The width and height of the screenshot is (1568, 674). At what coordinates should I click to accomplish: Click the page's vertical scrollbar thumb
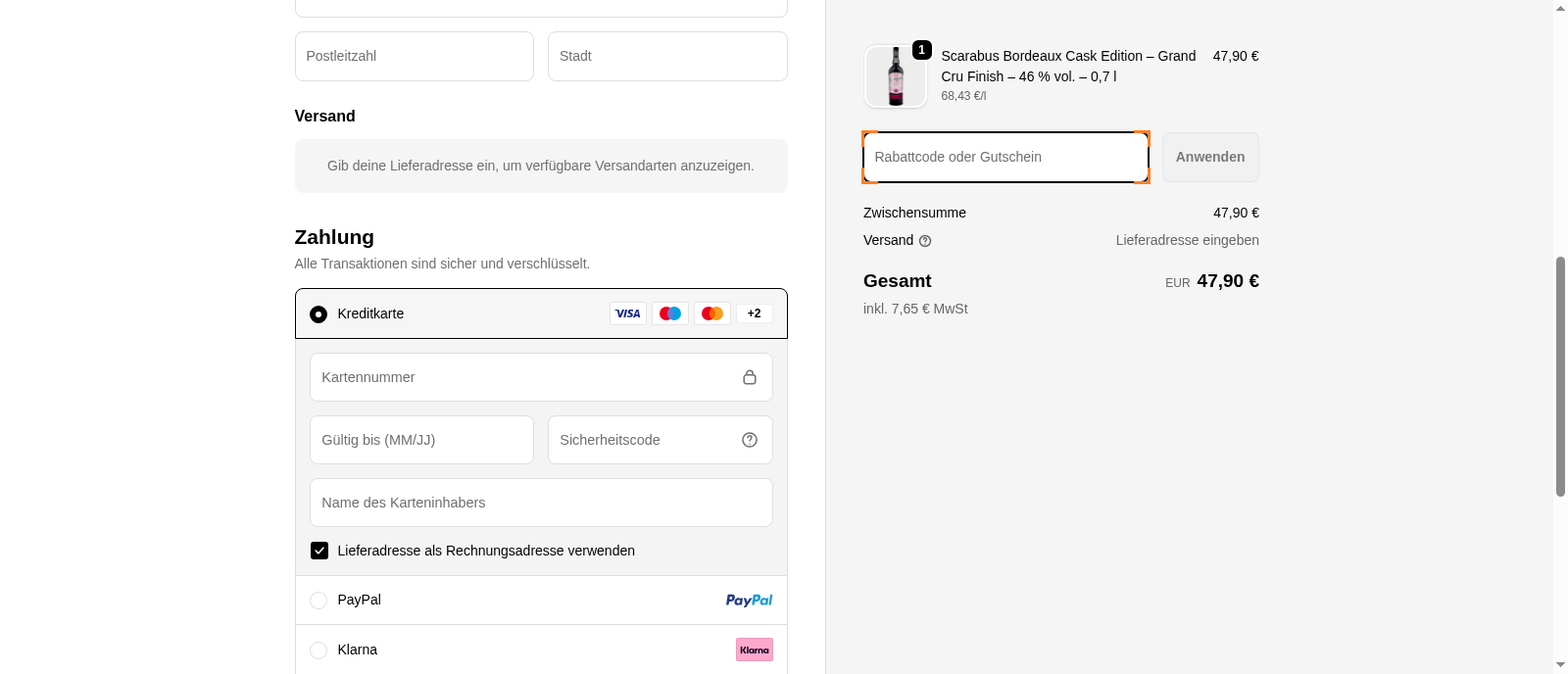(x=1560, y=377)
